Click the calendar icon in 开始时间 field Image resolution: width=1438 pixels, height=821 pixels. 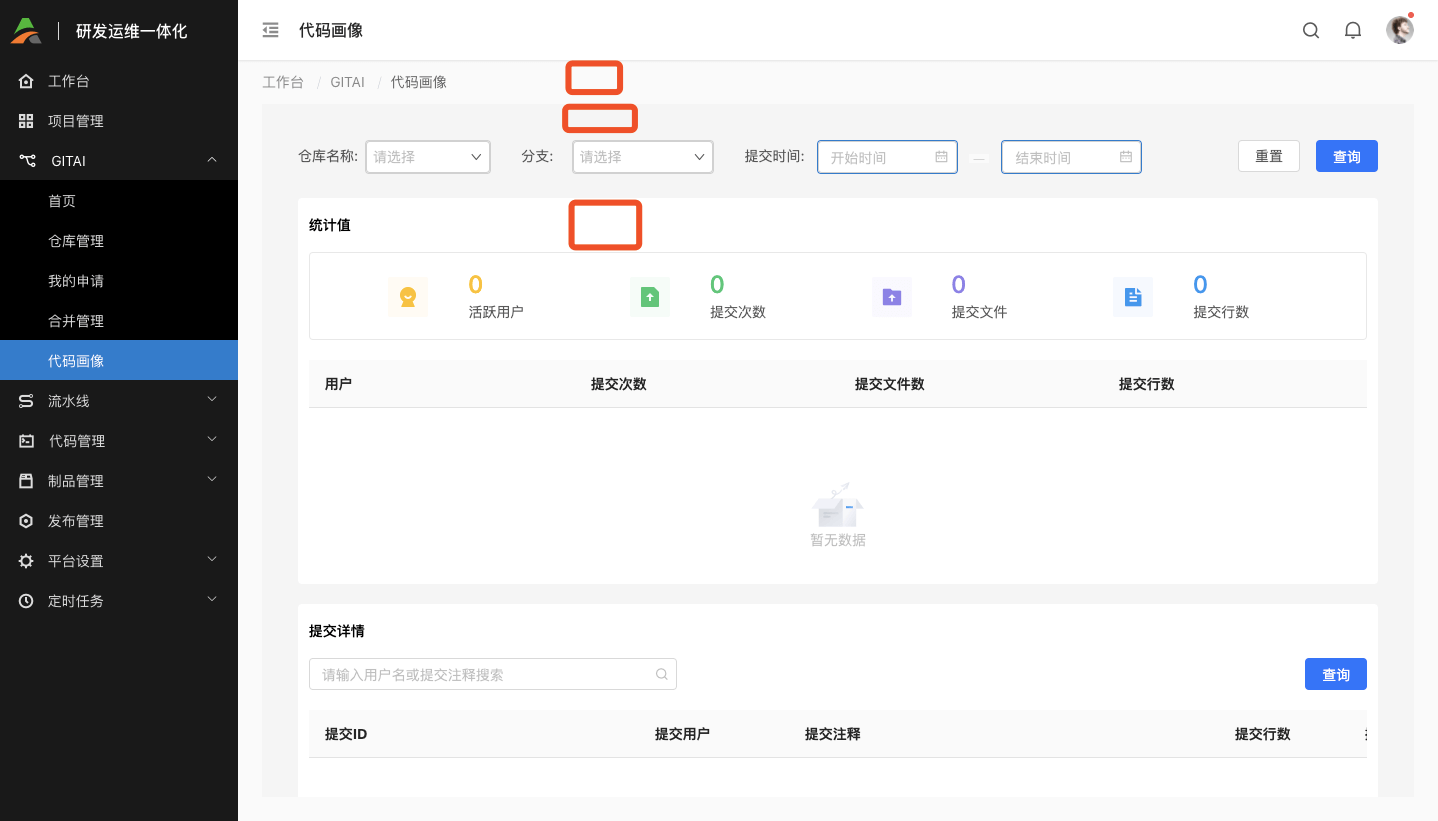click(x=941, y=157)
